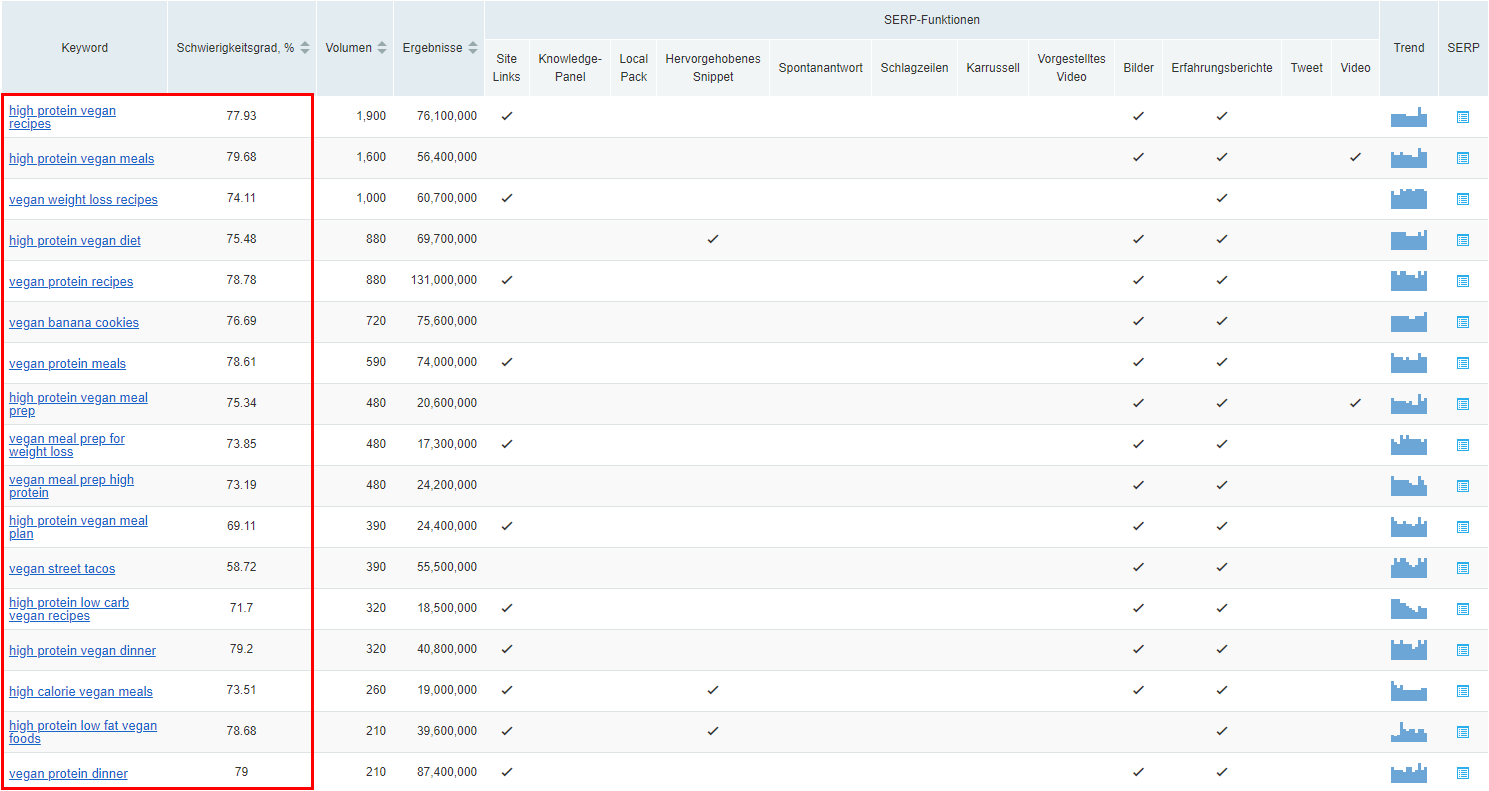Open the "vegan banana cookies" keyword link

pos(74,322)
